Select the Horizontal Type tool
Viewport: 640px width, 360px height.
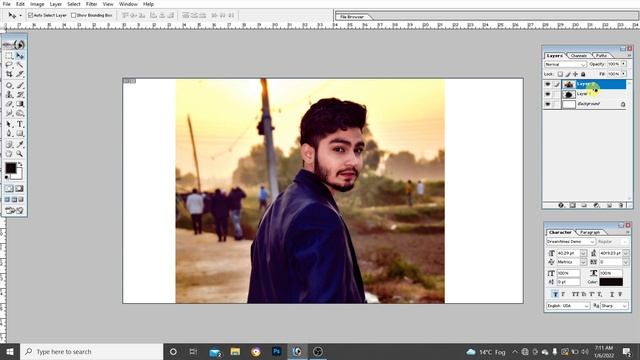click(x=20, y=124)
